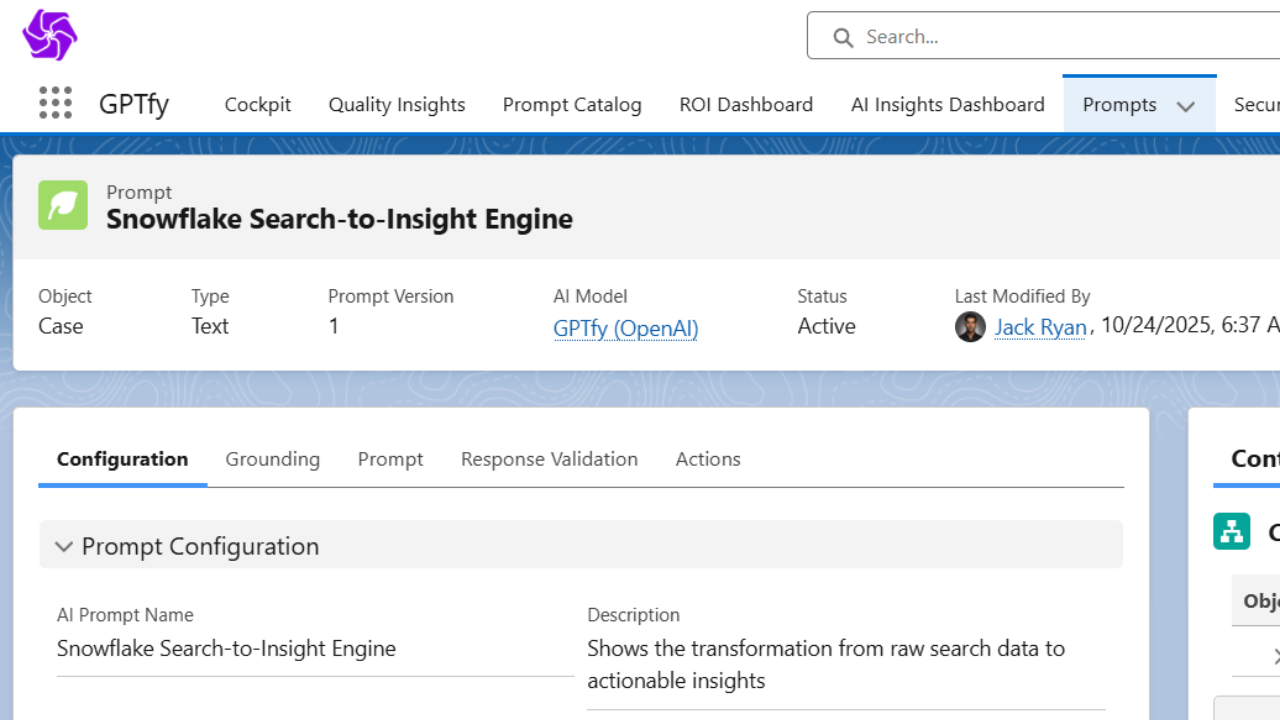The image size is (1280, 720).
Task: Click the purple GPTfy logo icon
Action: pos(49,36)
